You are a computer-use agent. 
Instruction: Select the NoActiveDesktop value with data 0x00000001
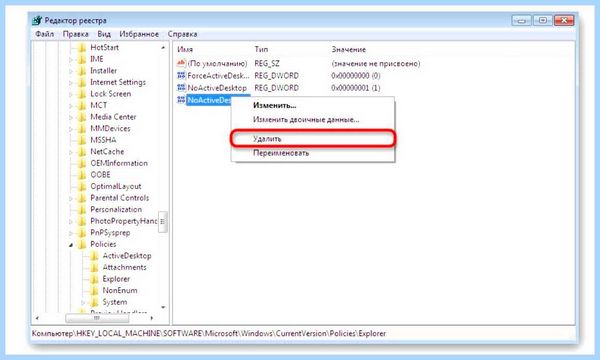217,88
